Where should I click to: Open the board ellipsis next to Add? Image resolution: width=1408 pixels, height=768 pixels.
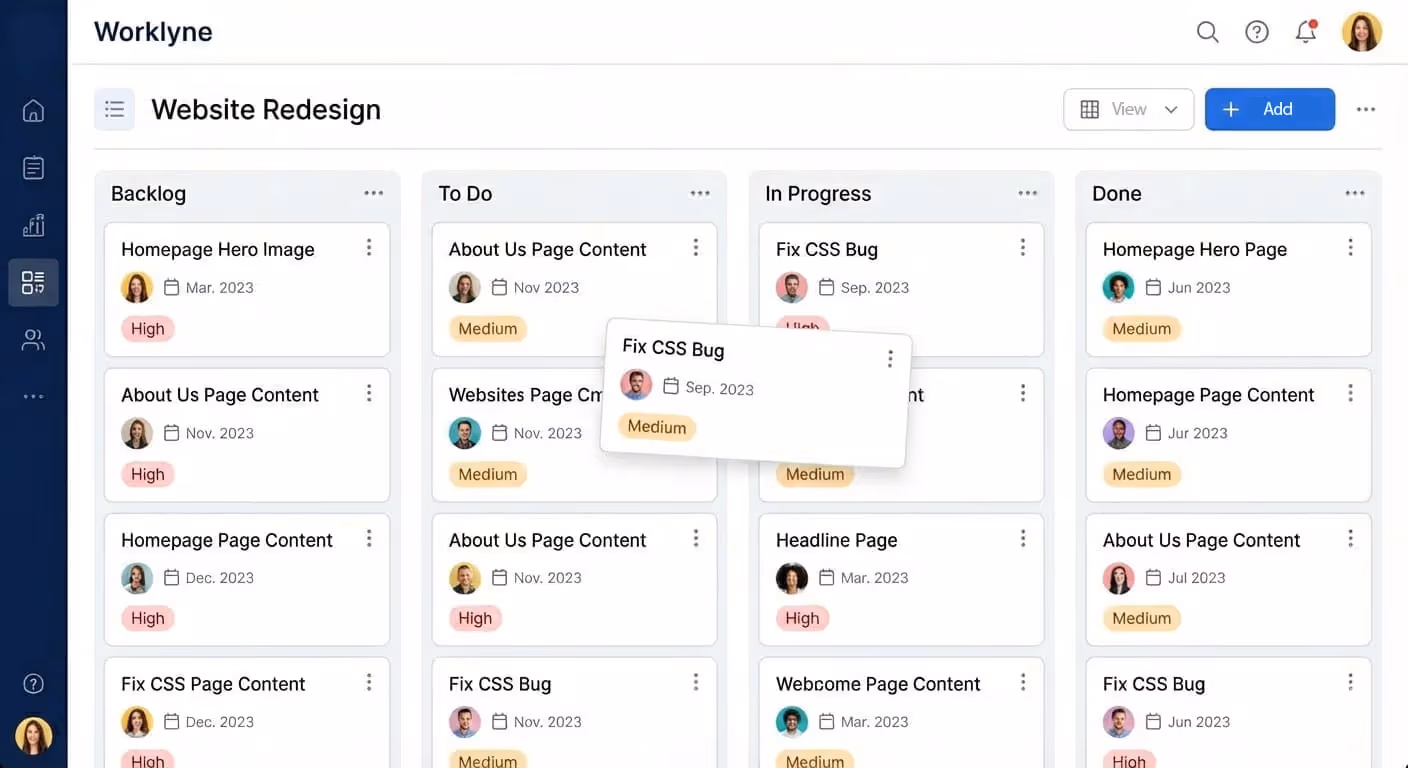click(1366, 109)
